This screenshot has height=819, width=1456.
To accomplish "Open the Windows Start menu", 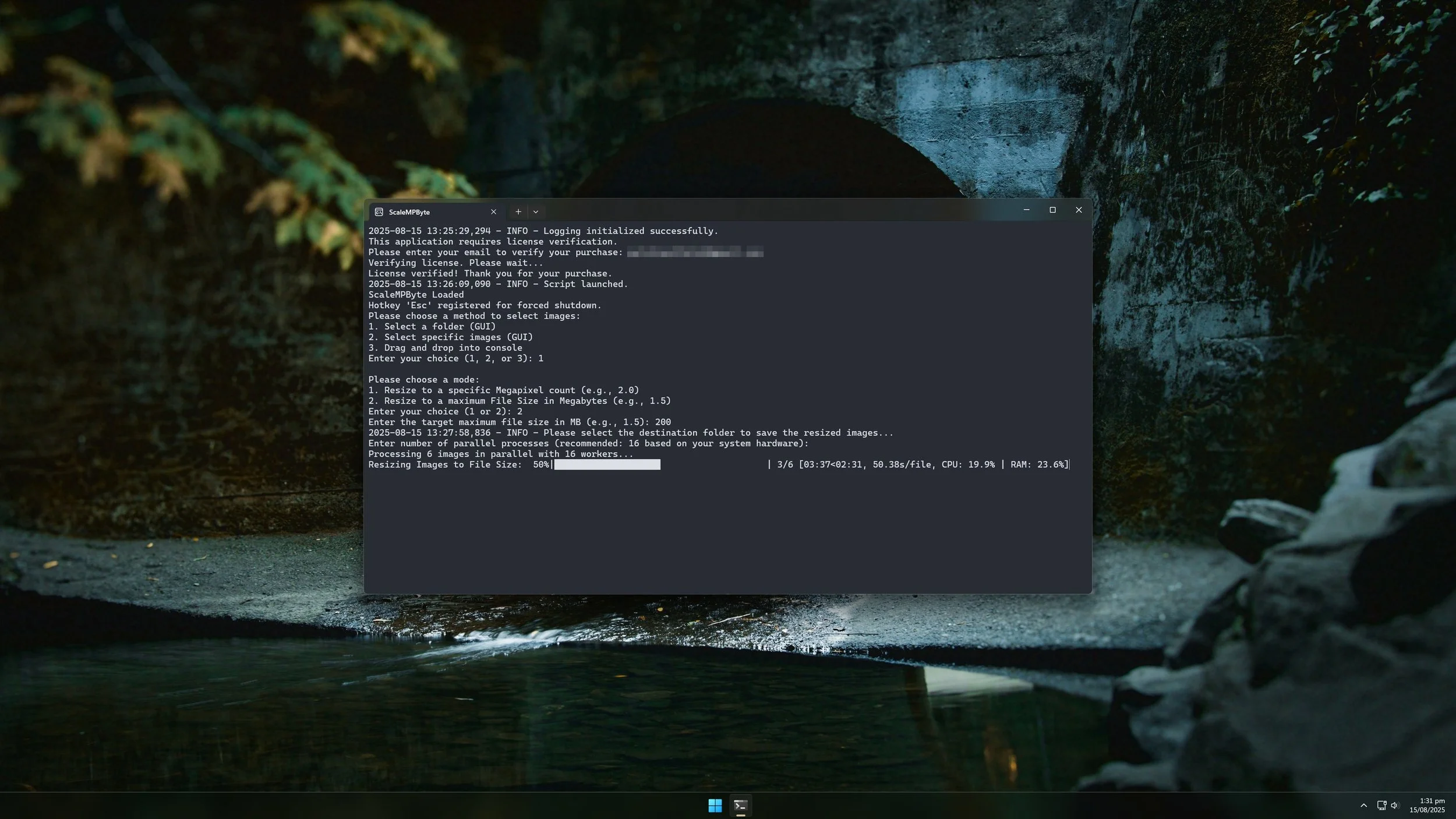I will coord(715,806).
